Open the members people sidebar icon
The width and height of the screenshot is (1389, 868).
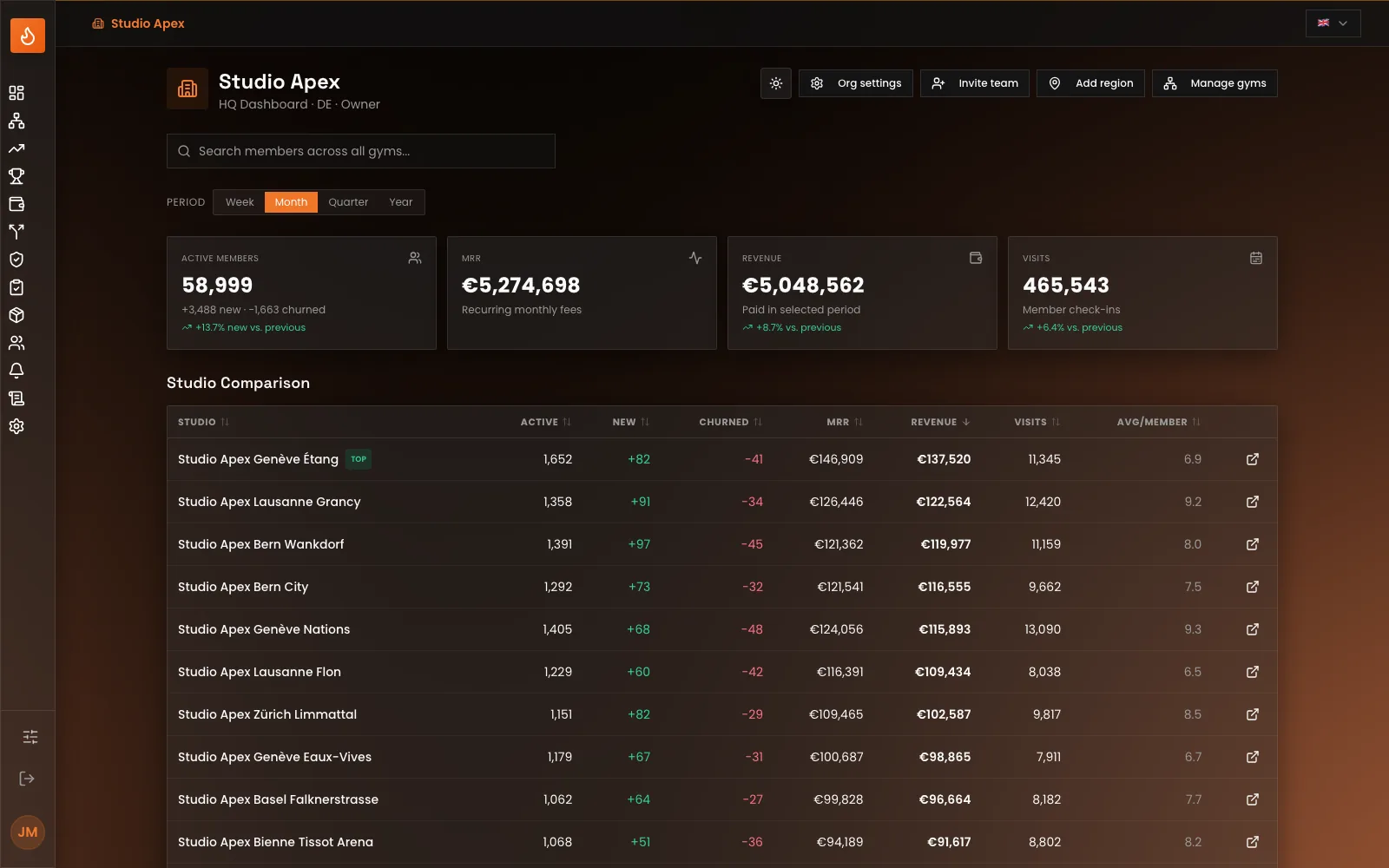[16, 343]
